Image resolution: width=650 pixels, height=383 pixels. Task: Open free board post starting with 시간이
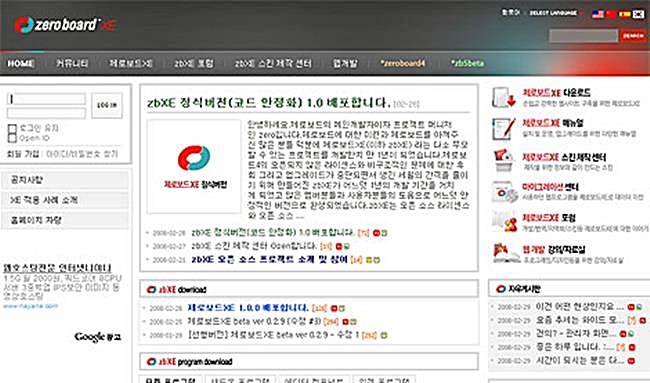pos(580,360)
